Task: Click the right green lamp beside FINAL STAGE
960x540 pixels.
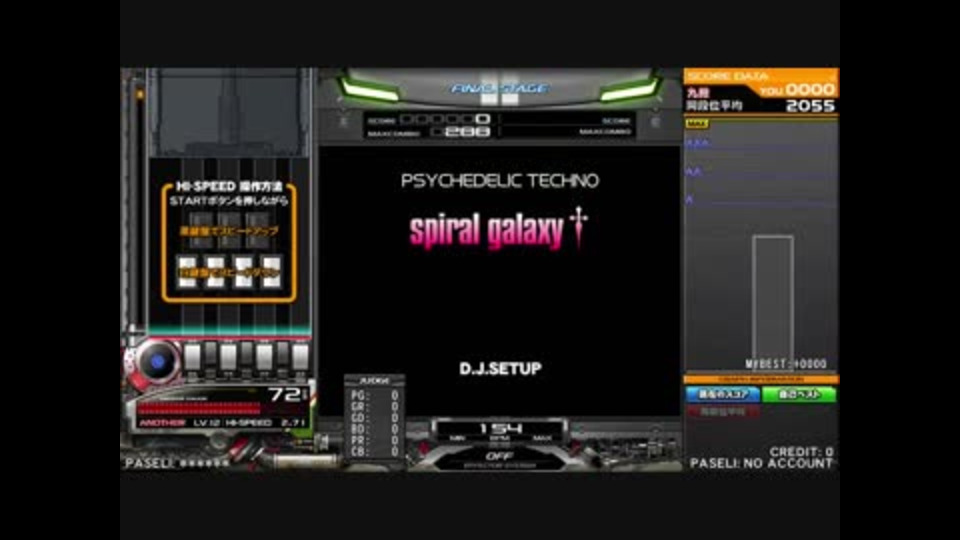Action: click(630, 91)
